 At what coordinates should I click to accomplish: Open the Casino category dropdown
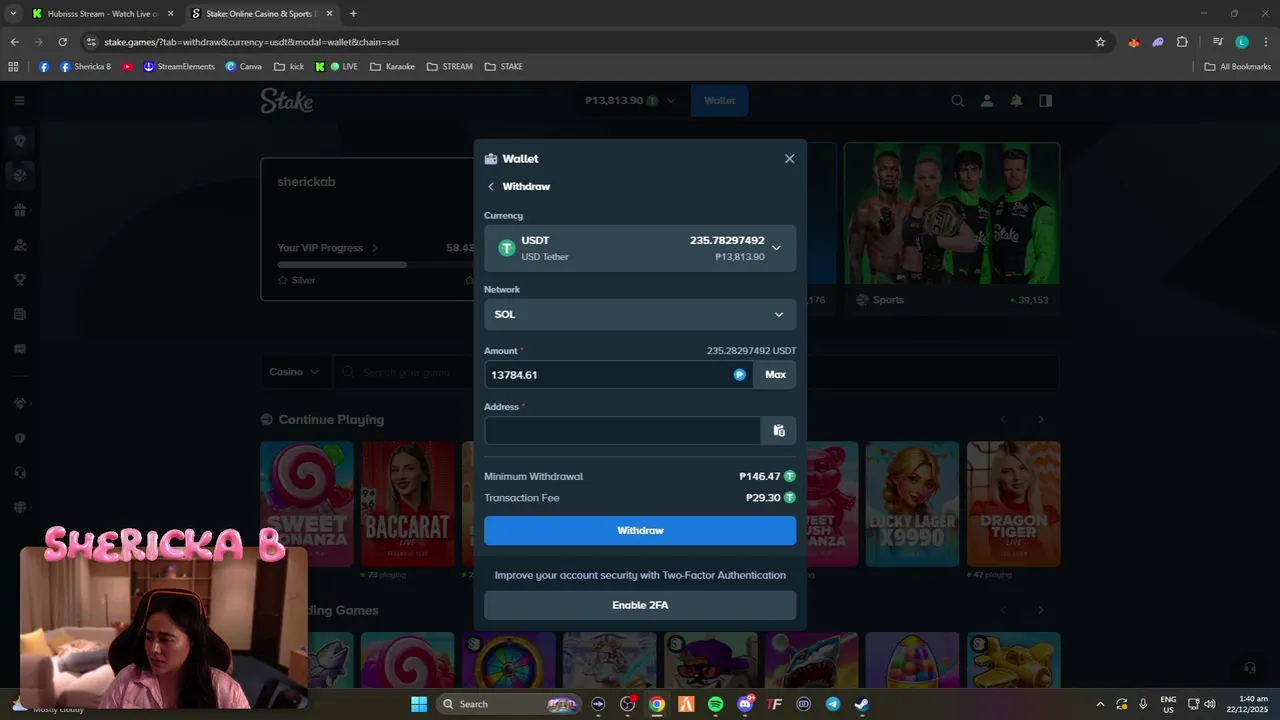(x=294, y=372)
